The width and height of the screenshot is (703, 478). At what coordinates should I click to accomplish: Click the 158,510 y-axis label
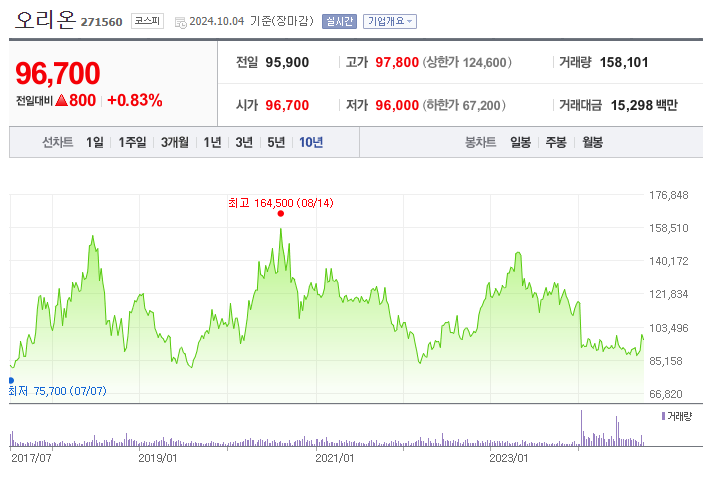[x=668, y=228]
